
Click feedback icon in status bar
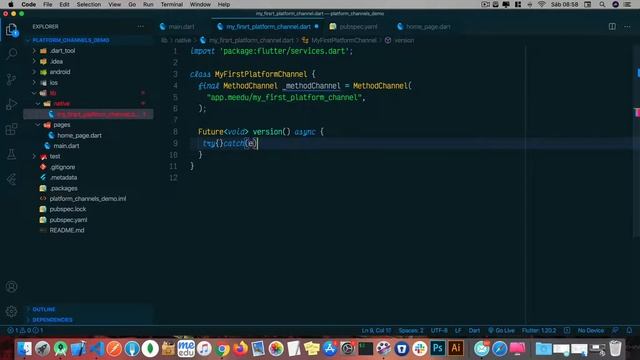pyautogui.click(x=615, y=330)
